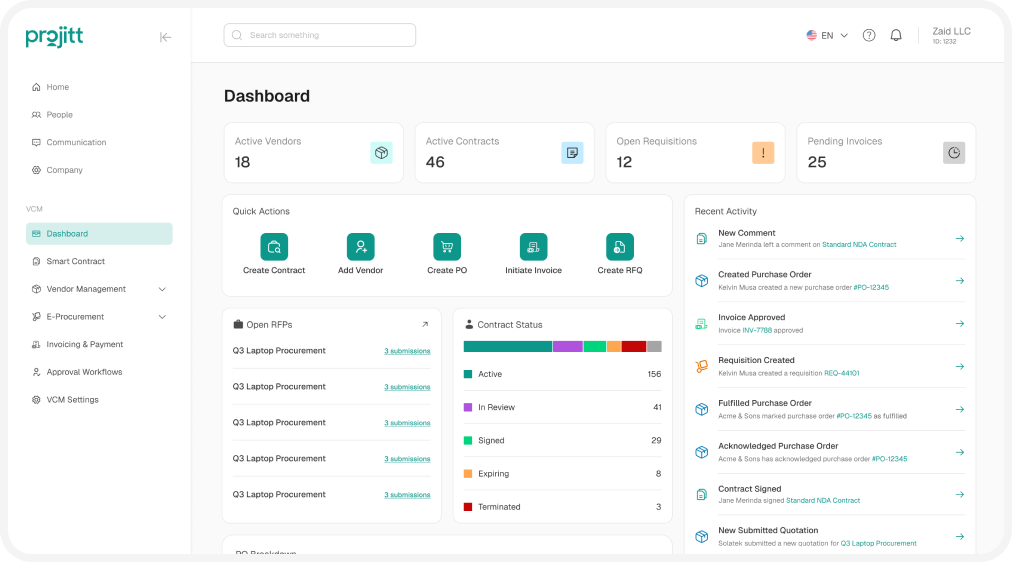Image resolution: width=1012 pixels, height=562 pixels.
Task: Click the Search something input field
Action: click(x=320, y=35)
